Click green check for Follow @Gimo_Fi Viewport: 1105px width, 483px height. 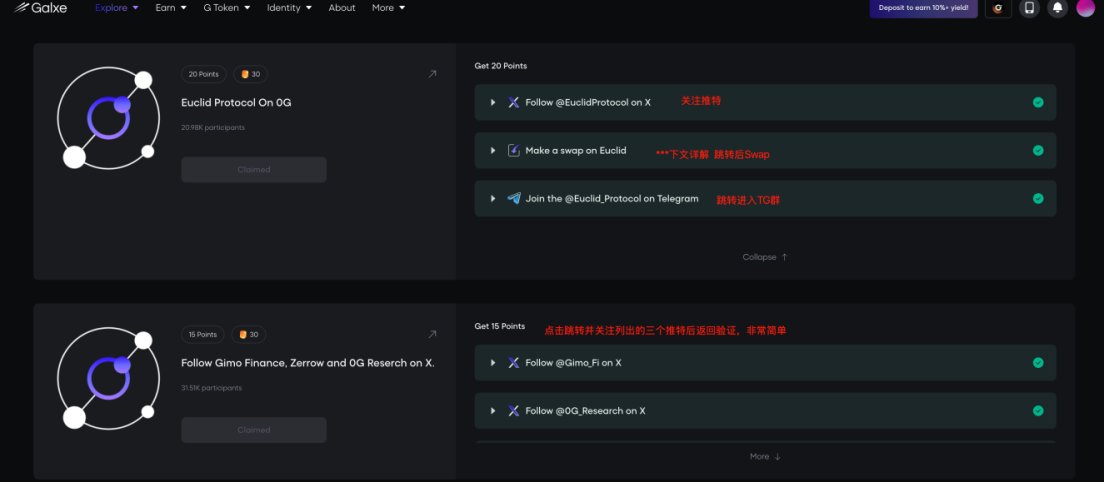coord(1038,362)
